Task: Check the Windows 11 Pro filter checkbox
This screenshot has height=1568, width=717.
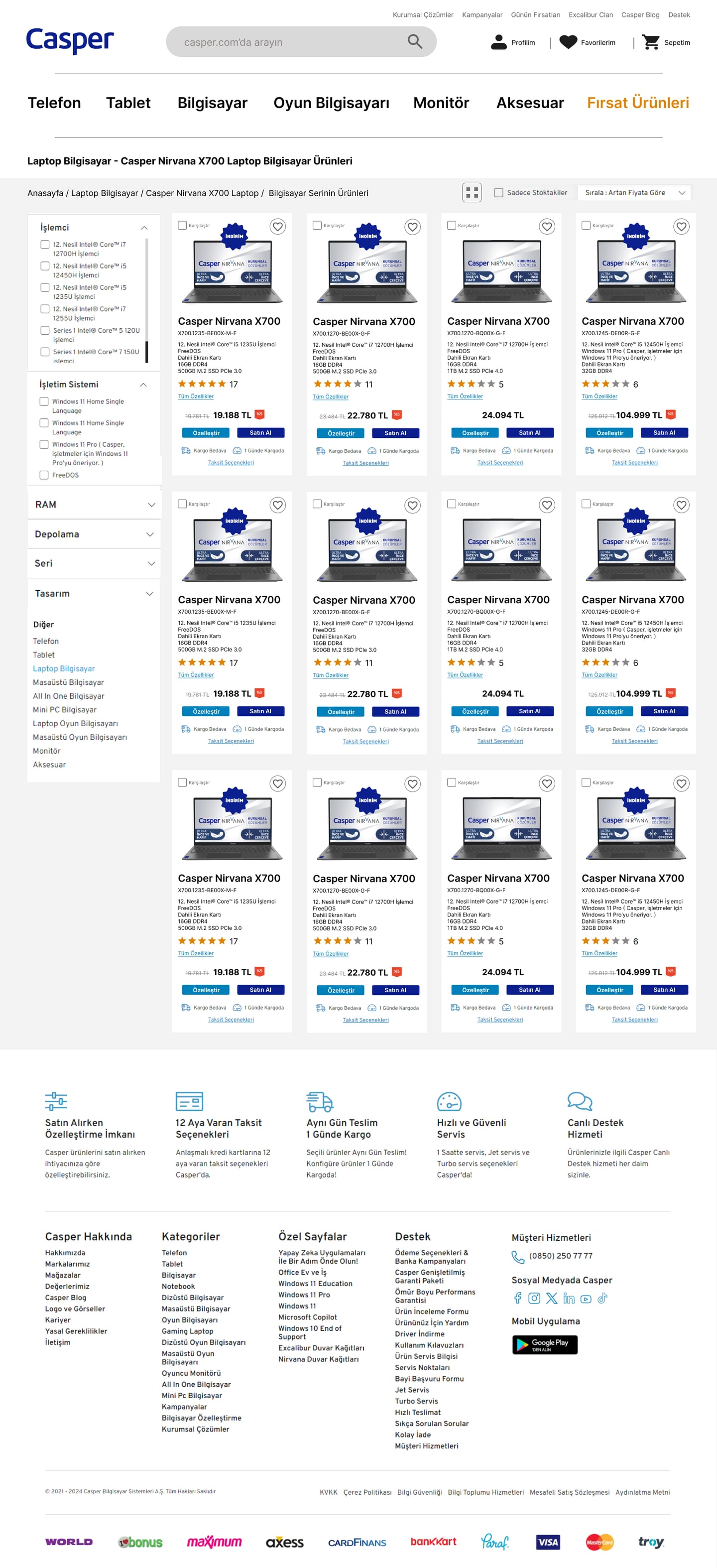Action: click(44, 444)
